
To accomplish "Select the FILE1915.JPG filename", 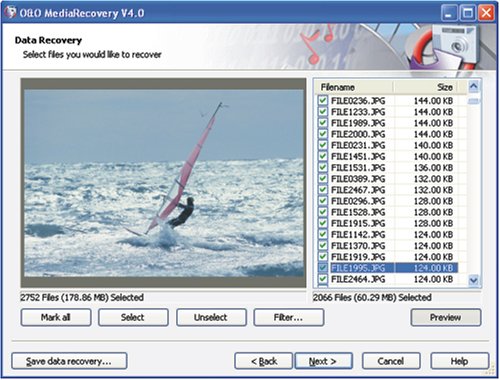I will pos(358,223).
